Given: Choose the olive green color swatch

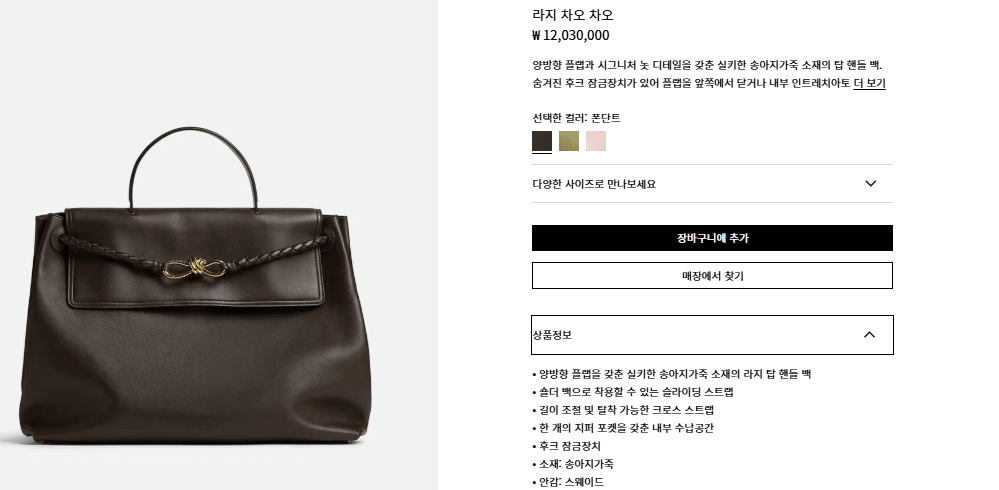Looking at the screenshot, I should coord(569,141).
